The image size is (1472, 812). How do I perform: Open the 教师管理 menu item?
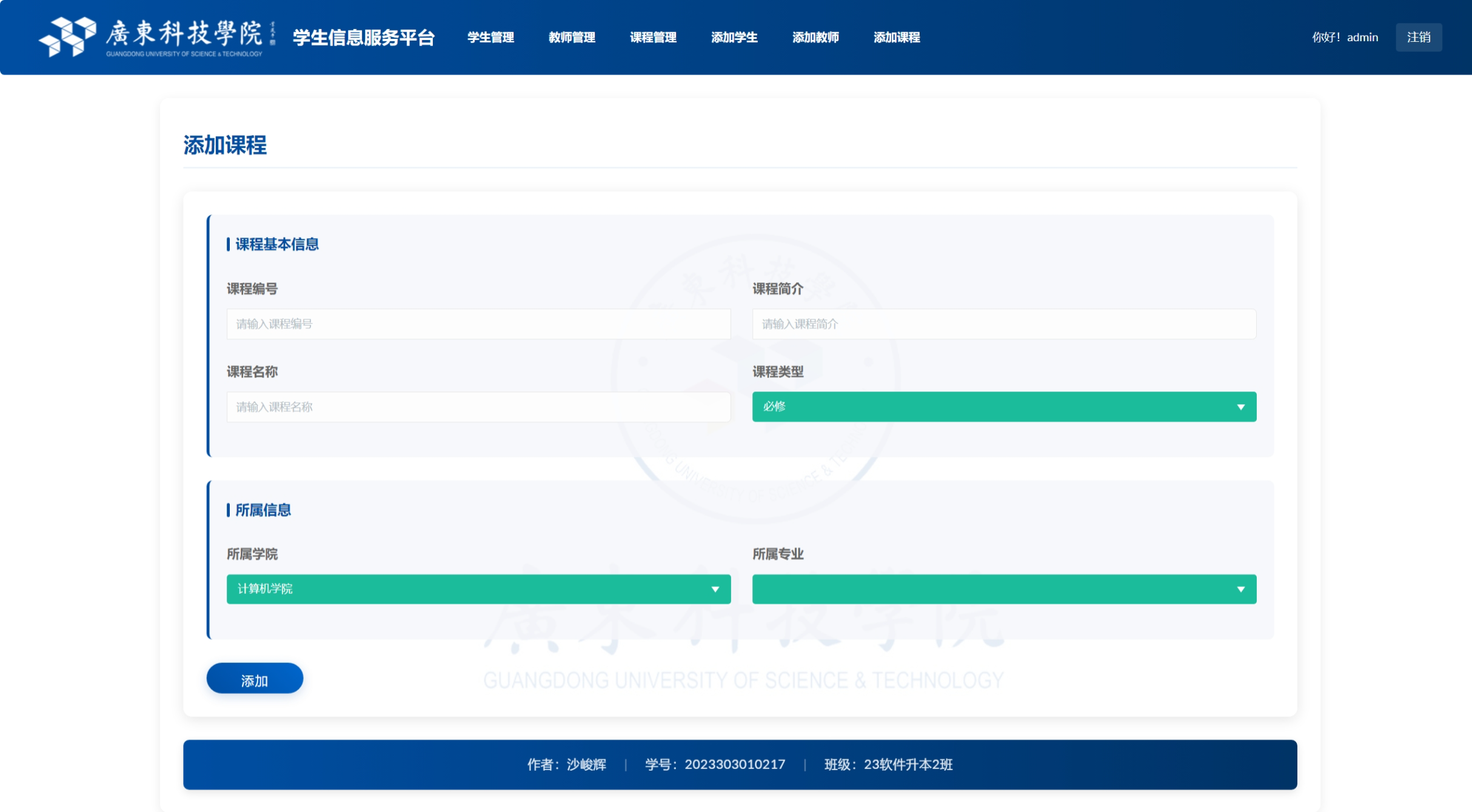tap(572, 38)
